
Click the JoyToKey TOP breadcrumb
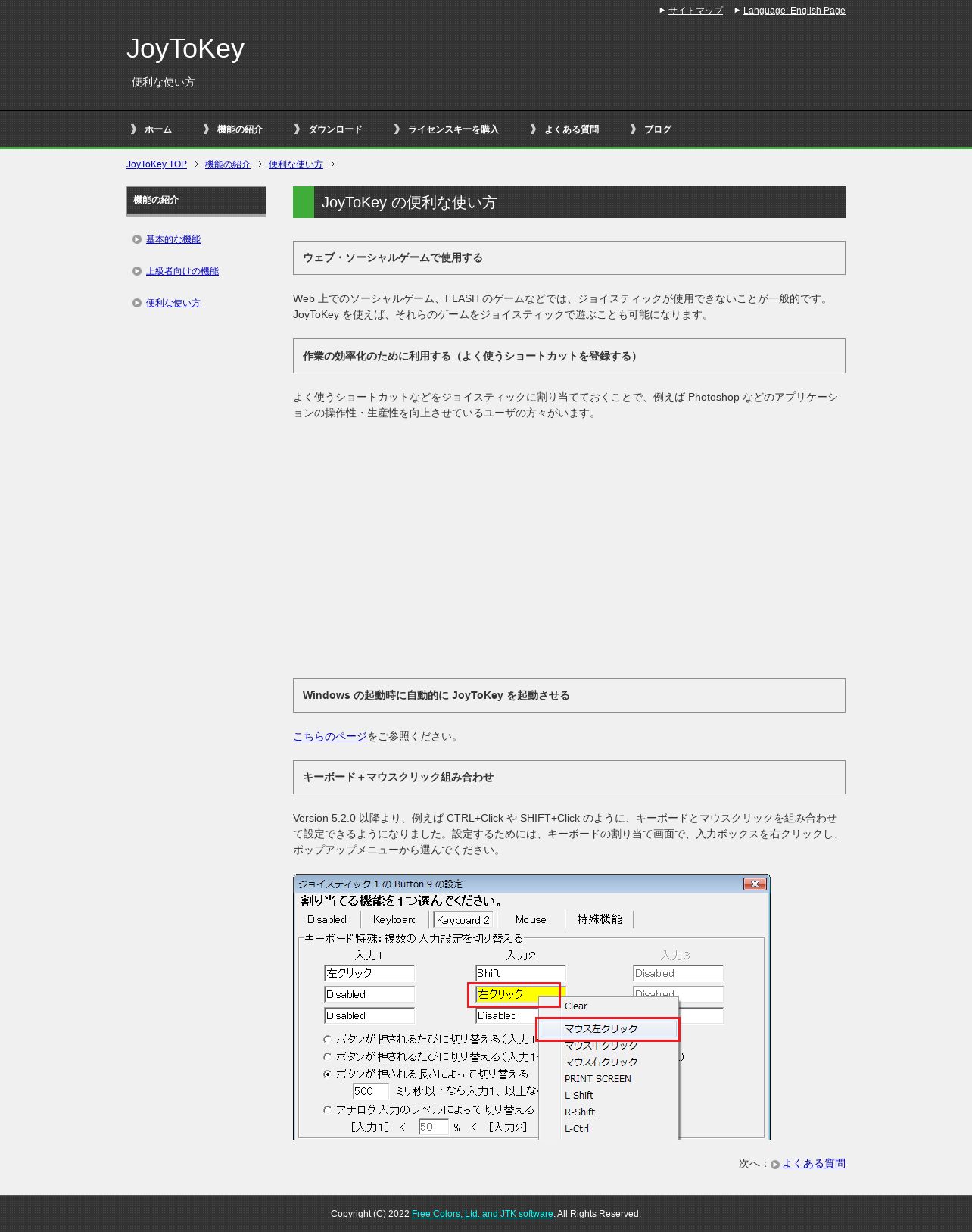point(157,164)
